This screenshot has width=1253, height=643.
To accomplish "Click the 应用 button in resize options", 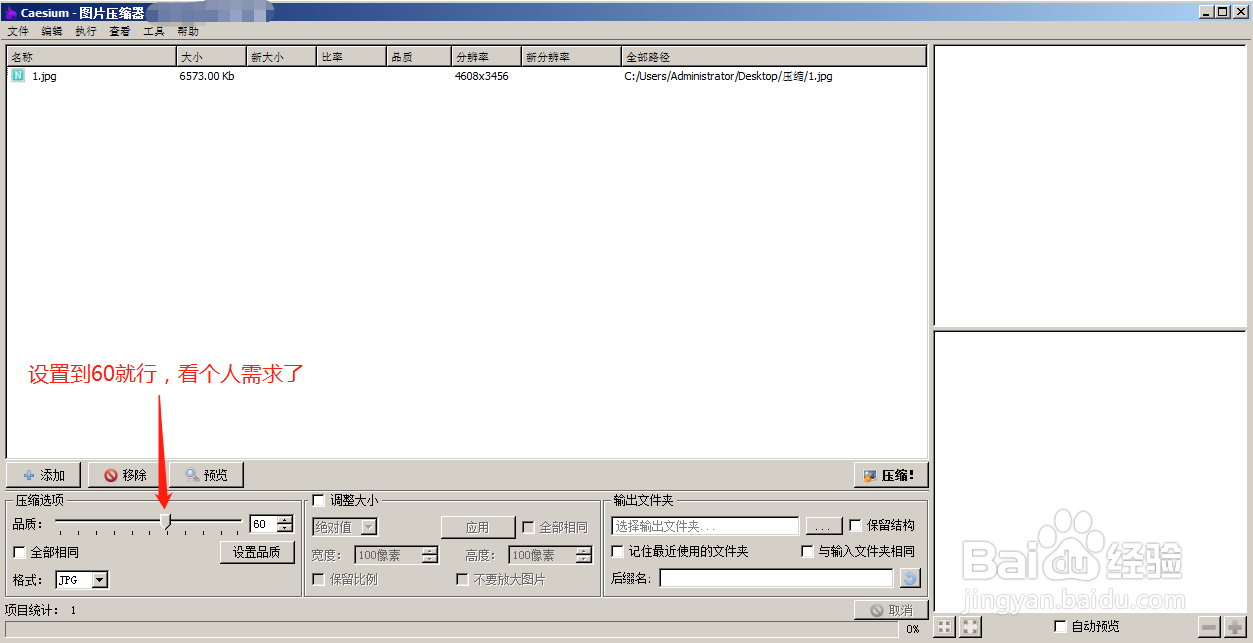I will click(477, 527).
